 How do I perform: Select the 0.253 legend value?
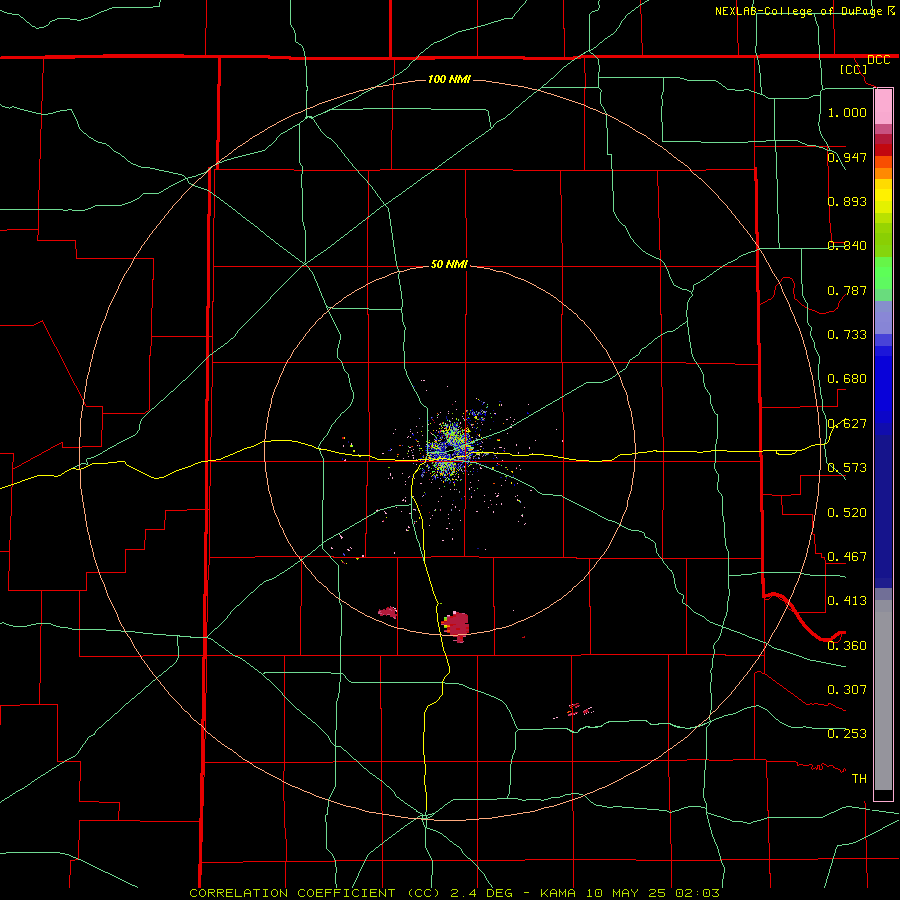[847, 734]
